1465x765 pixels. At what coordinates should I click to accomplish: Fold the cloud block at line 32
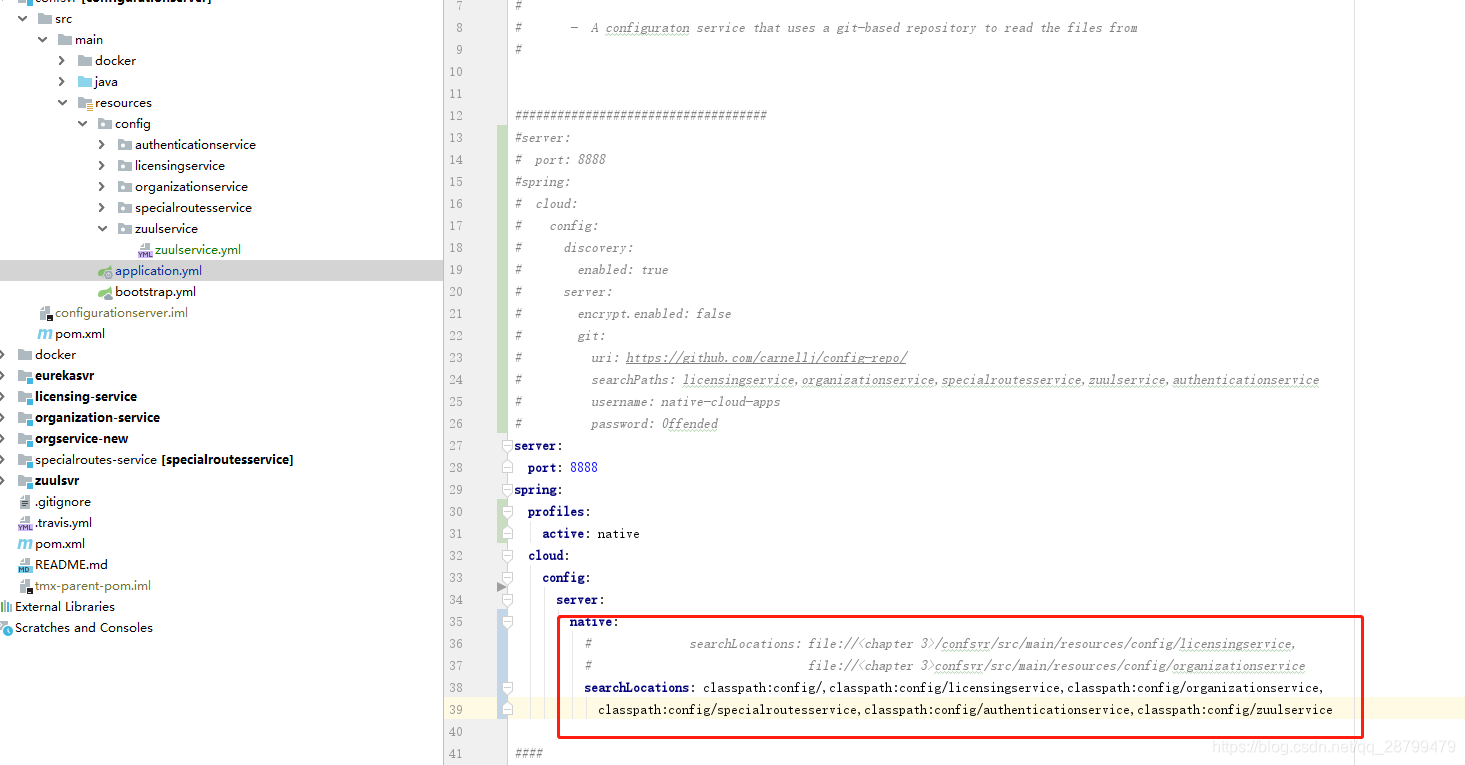[x=507, y=556]
